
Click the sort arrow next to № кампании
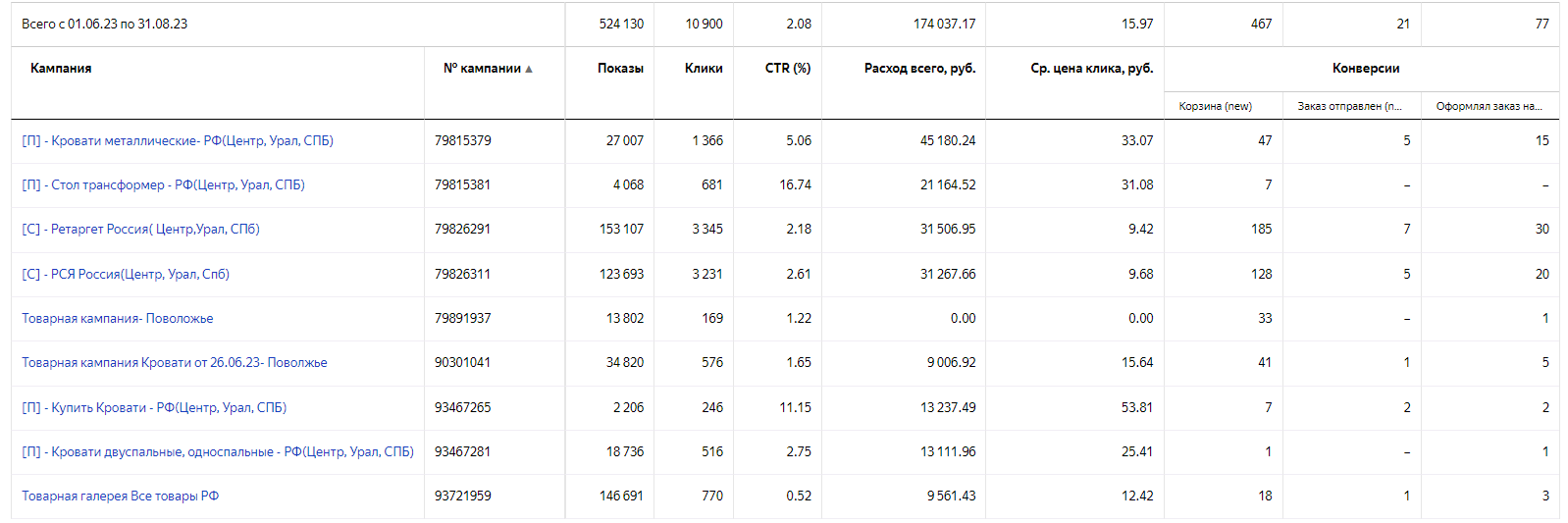529,69
